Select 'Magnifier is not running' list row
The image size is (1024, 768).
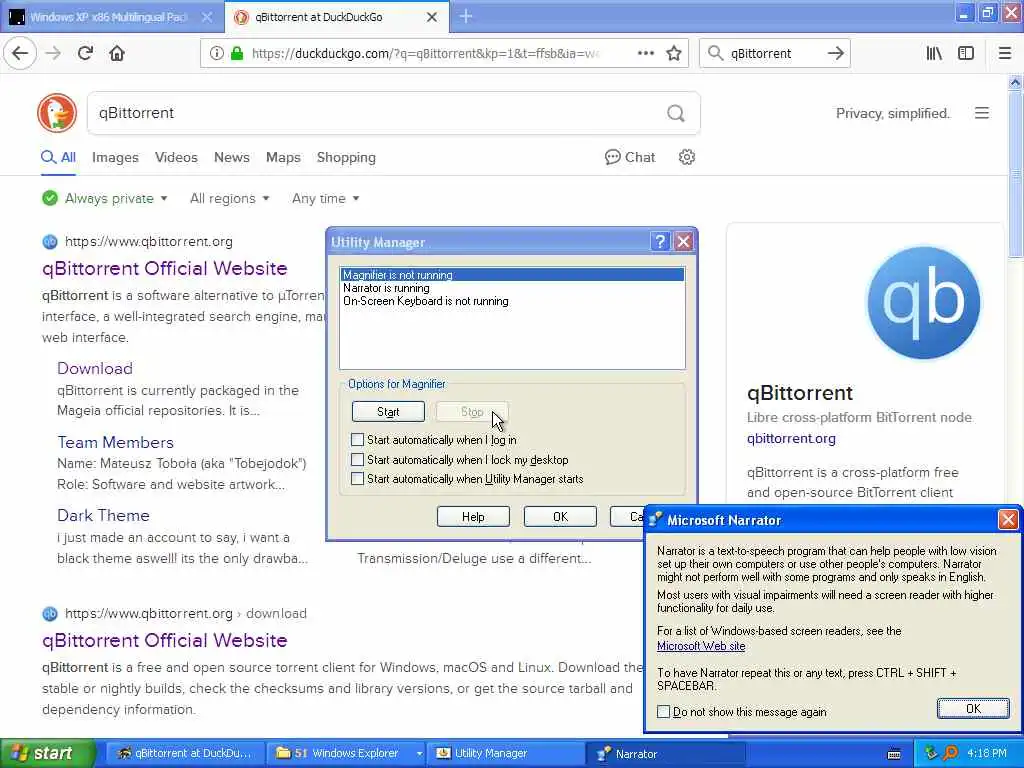pyautogui.click(x=513, y=275)
